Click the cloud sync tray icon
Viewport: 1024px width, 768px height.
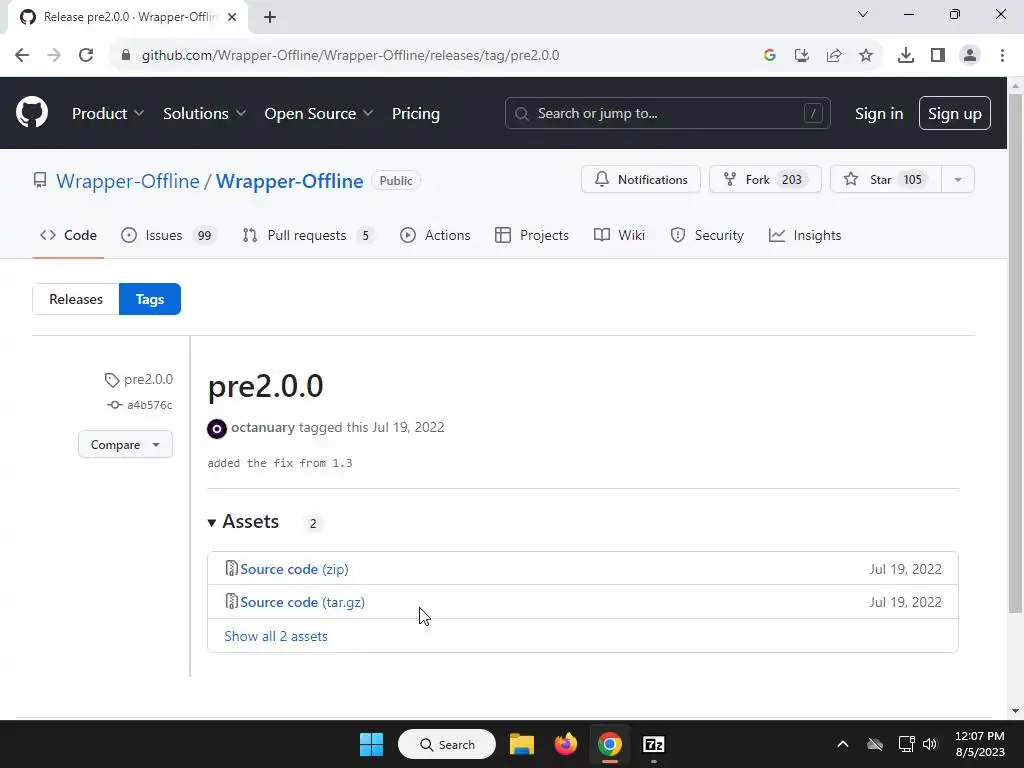coord(875,744)
